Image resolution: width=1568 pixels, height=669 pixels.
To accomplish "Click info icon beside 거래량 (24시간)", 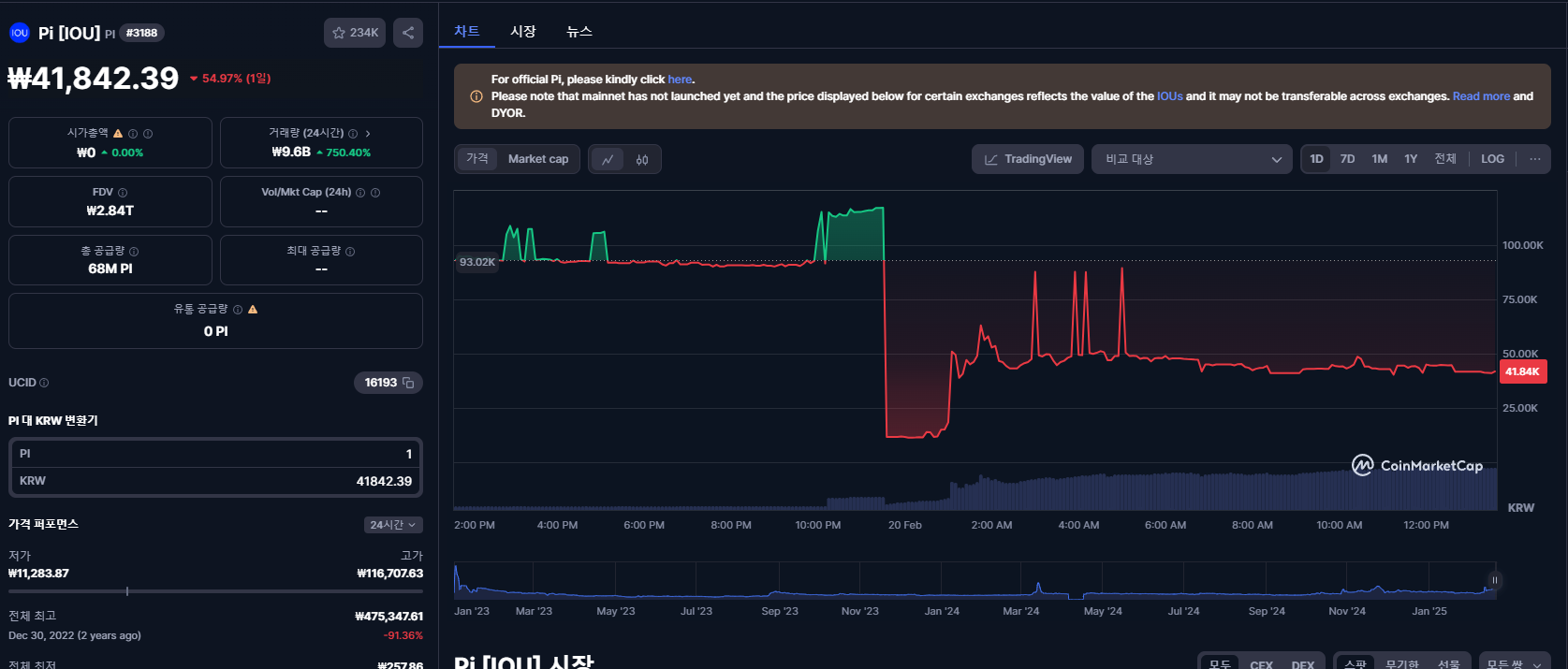I will tap(353, 134).
